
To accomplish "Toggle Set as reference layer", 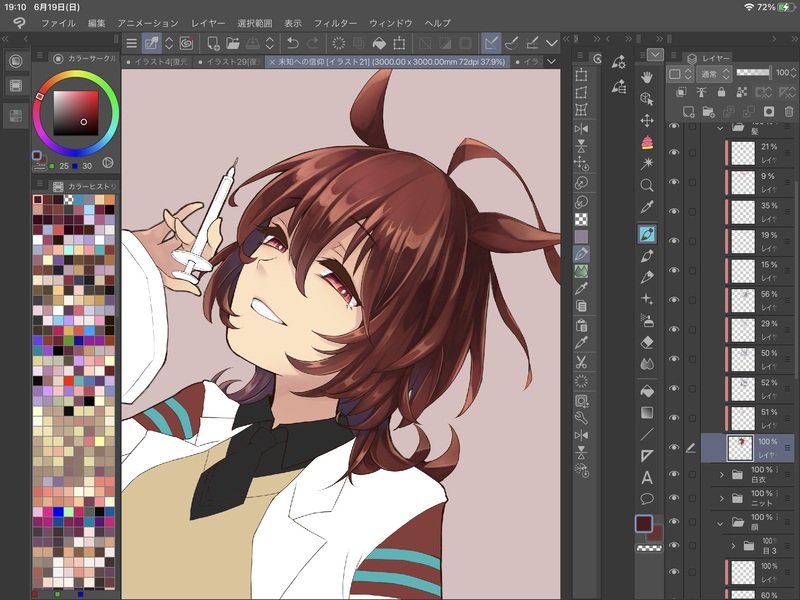I will tap(702, 92).
